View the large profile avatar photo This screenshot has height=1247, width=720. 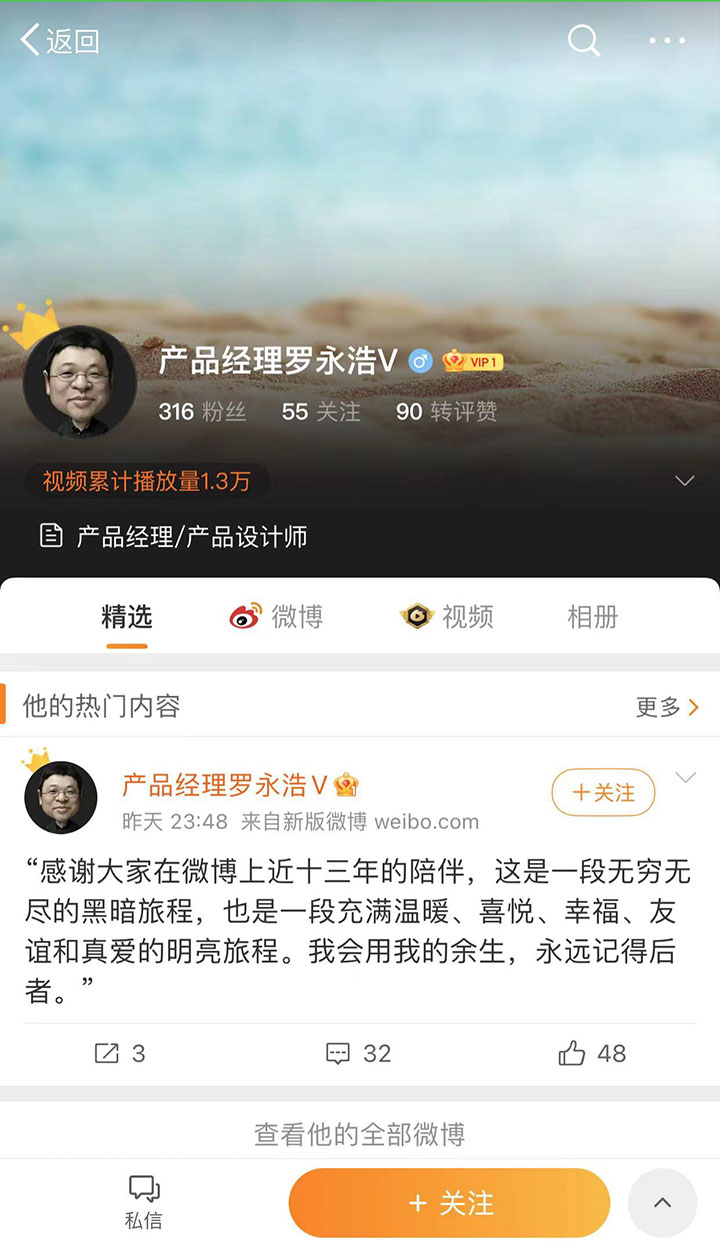tap(80, 381)
